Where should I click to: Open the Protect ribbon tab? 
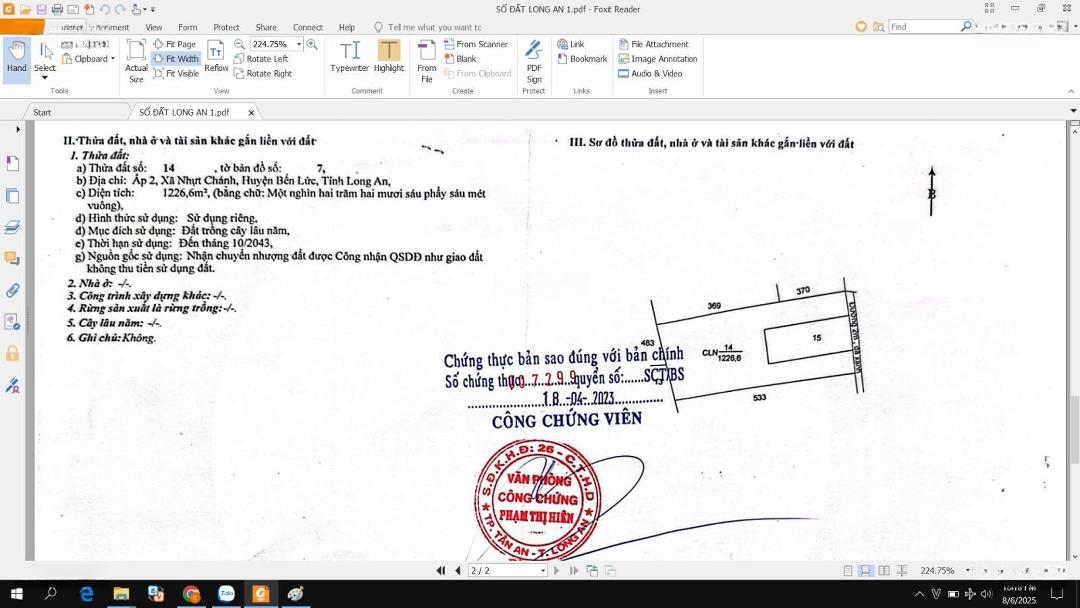click(226, 27)
